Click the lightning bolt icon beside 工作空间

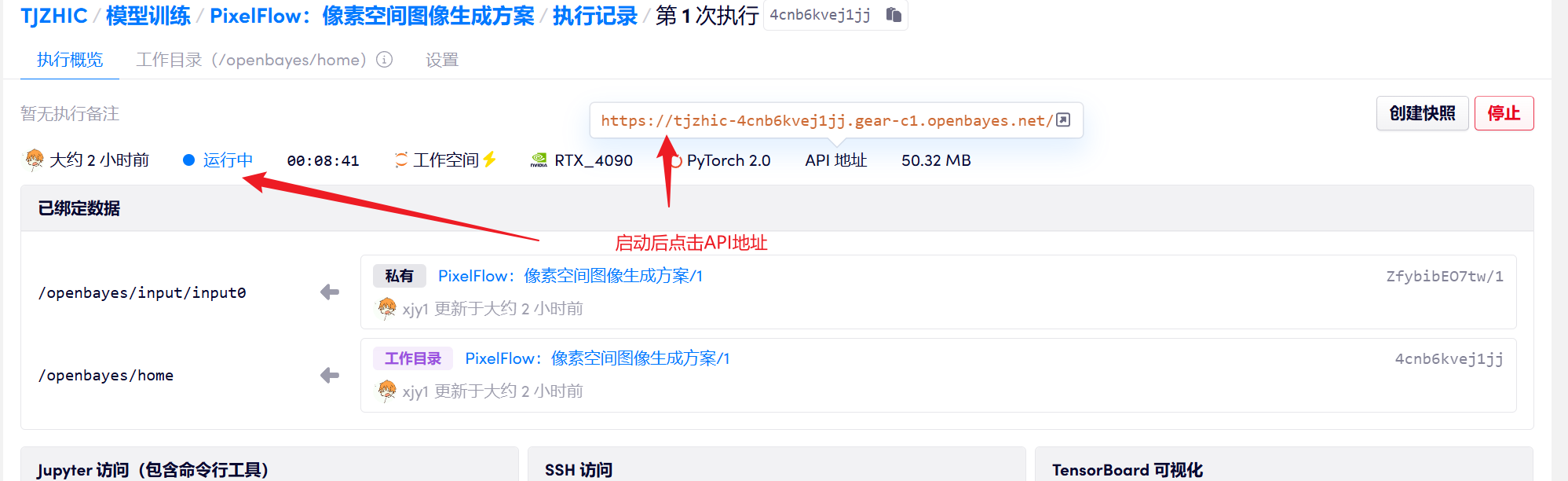click(x=490, y=160)
